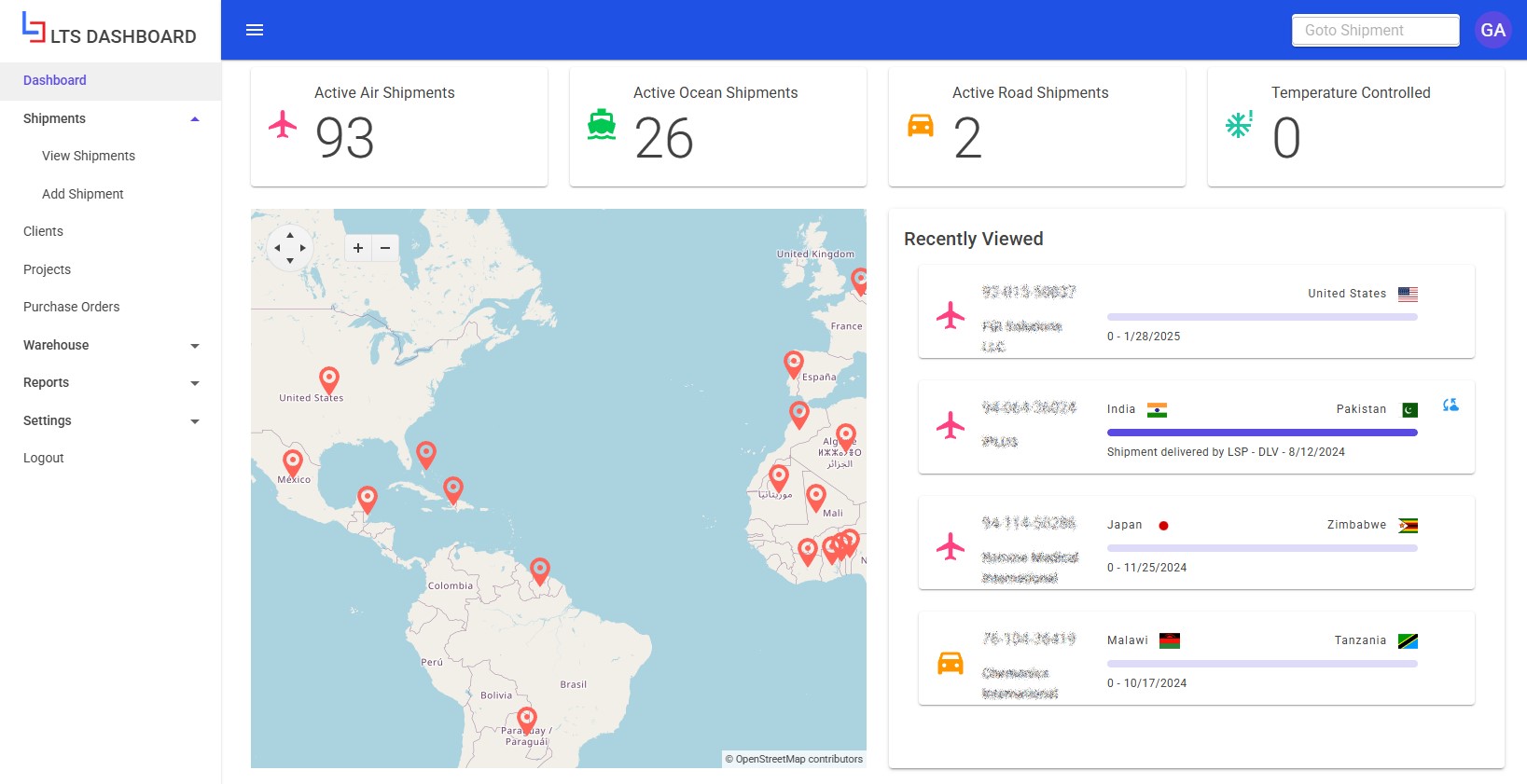Click the India to Pakistan progress bar

point(1261,433)
